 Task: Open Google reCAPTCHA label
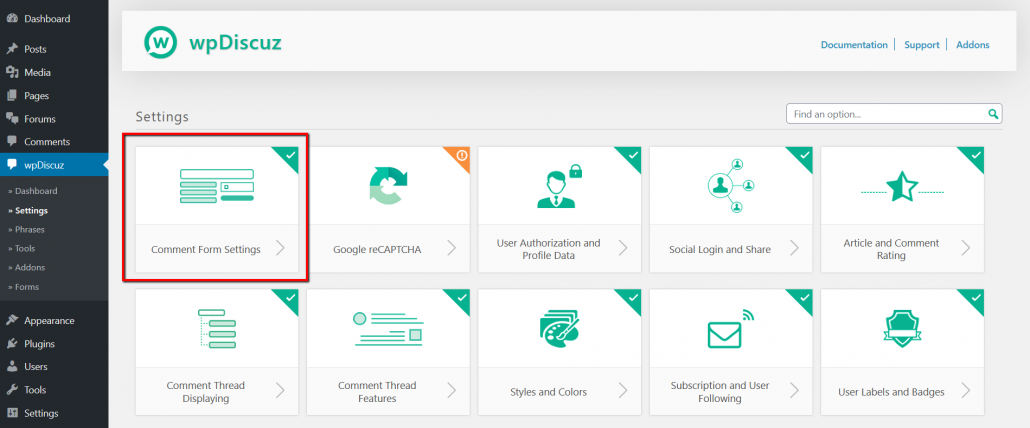pos(377,249)
